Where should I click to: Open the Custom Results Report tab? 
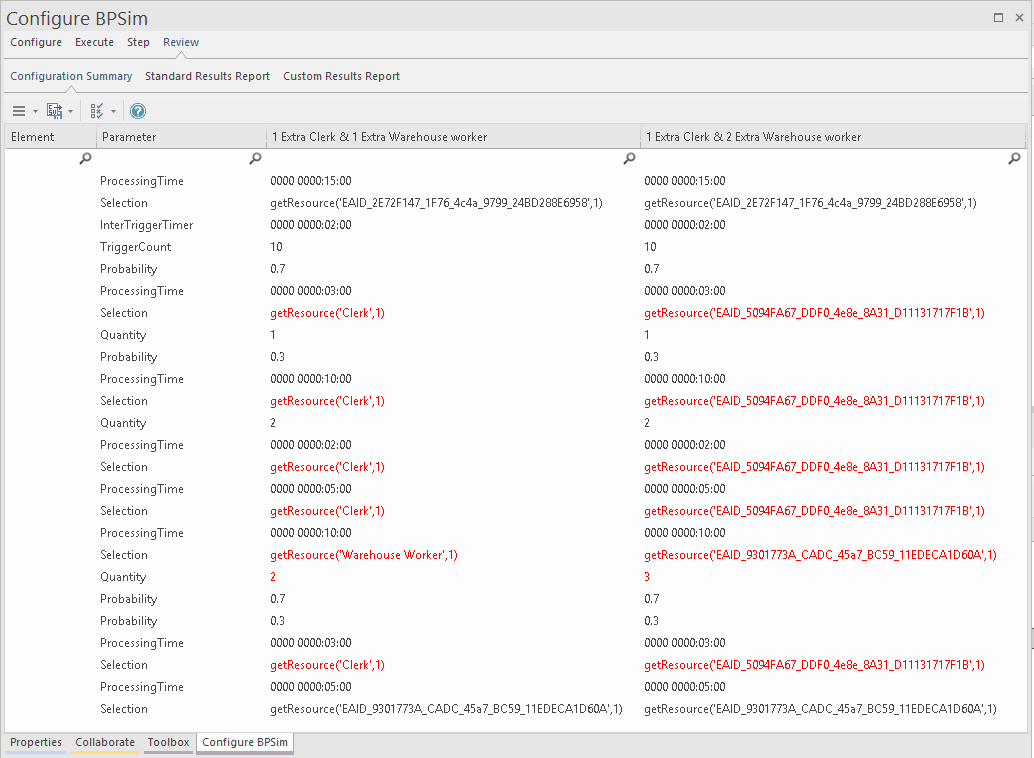[341, 76]
